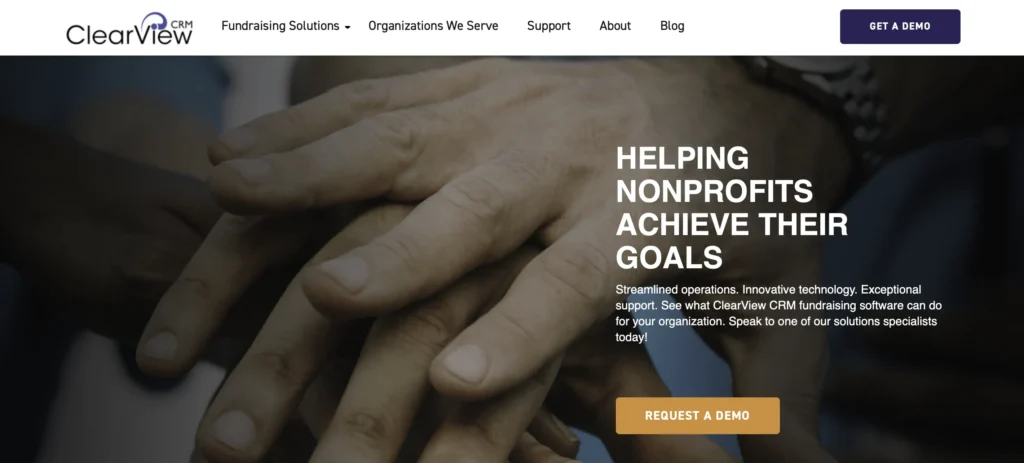
Task: Click the word GOALS in the headline
Action: 669,257
